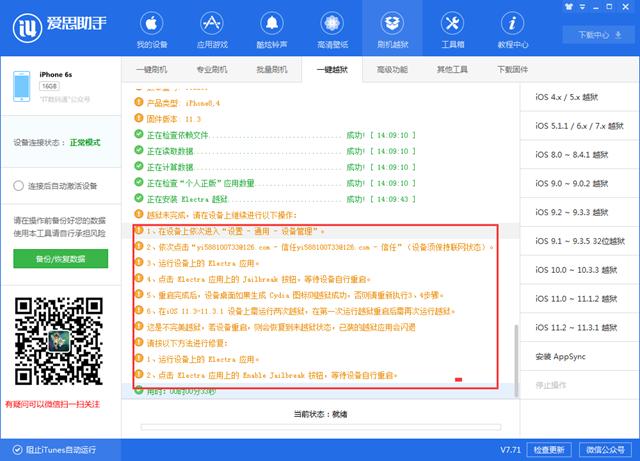The image size is (640, 461).
Task: Choose iOS 9.2 ~ 9.3.3 越狱
Action: point(580,212)
